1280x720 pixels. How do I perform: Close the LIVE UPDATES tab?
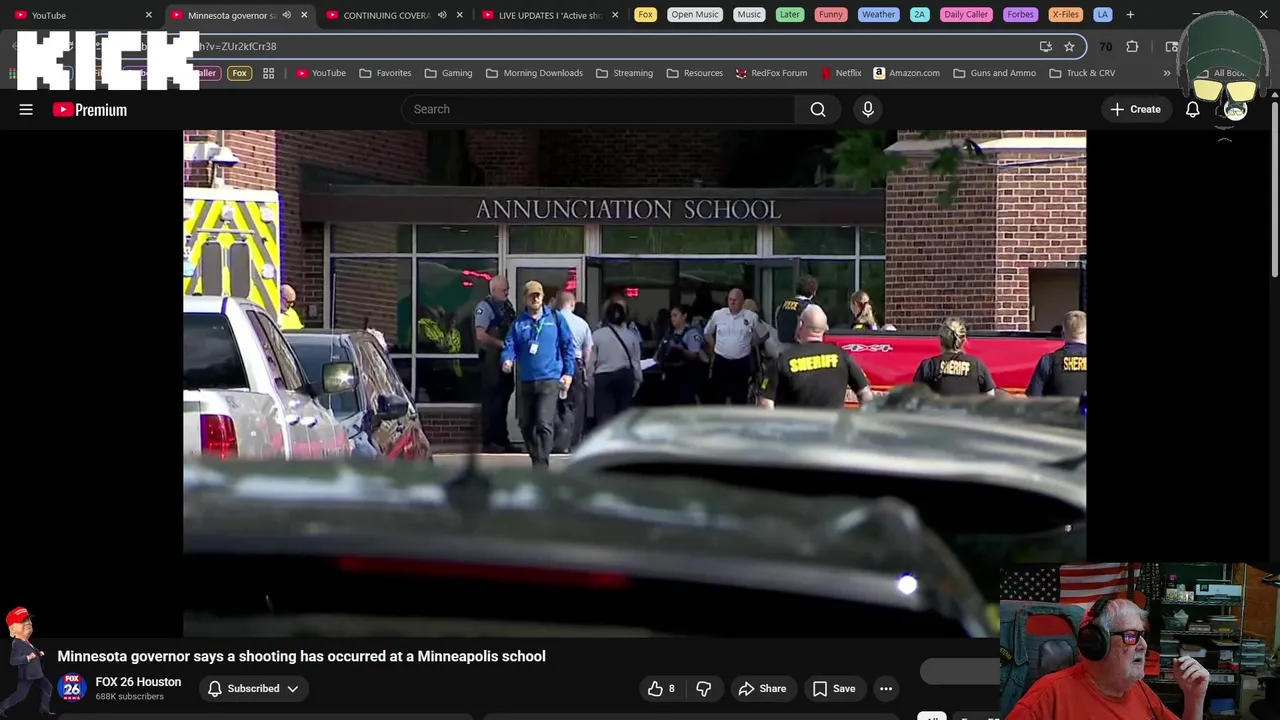pyautogui.click(x=615, y=15)
